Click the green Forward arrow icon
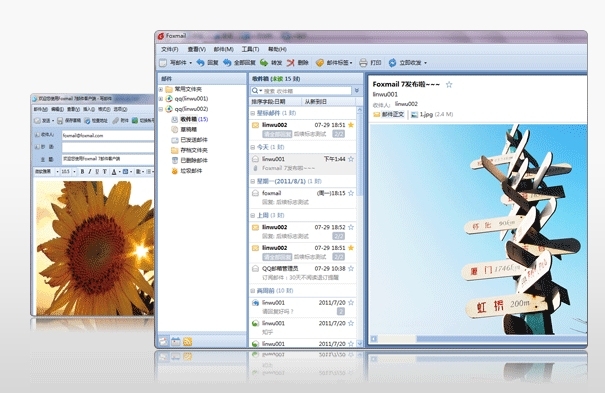This screenshot has height=393, width=605. coord(264,62)
